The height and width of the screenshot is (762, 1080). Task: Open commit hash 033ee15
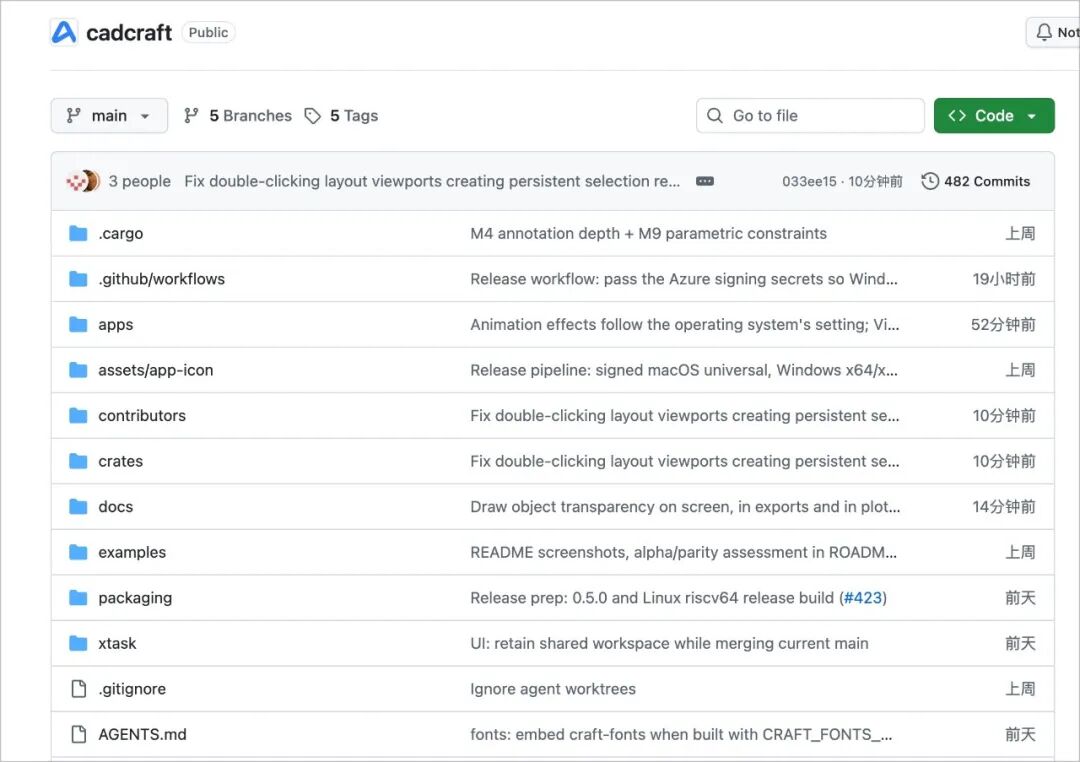(809, 181)
